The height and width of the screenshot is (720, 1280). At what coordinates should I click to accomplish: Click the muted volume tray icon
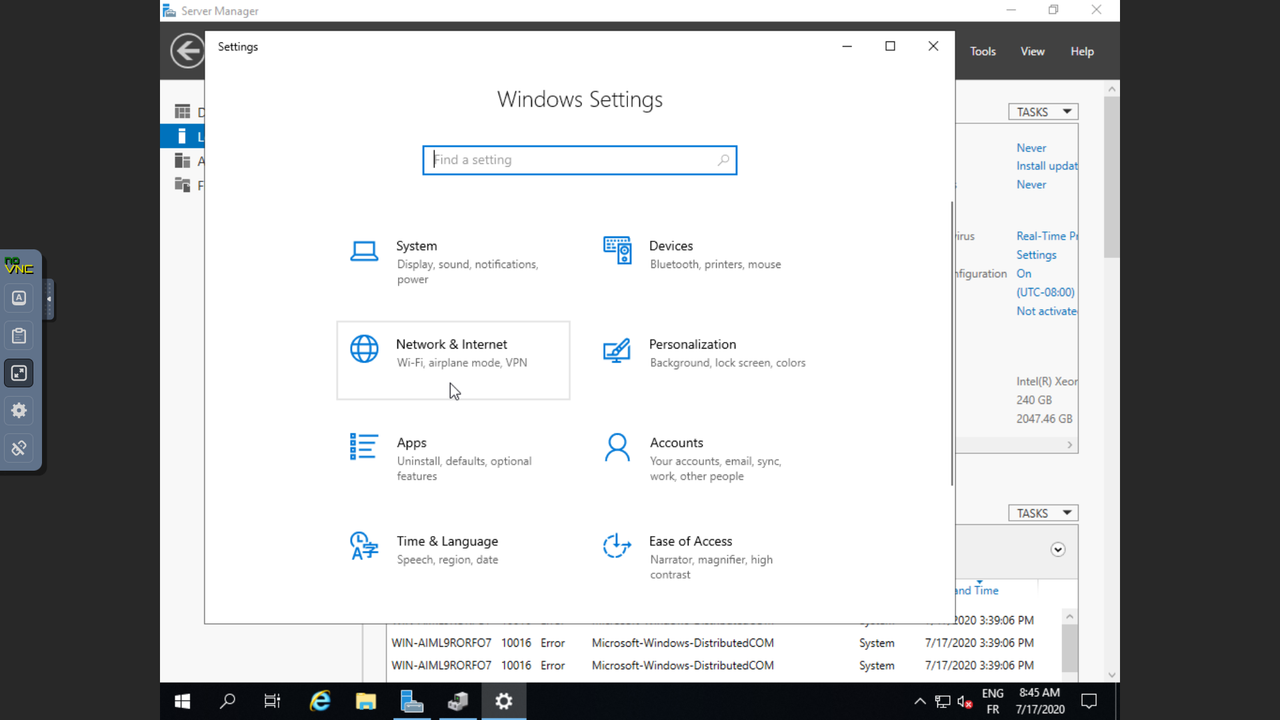click(x=965, y=702)
